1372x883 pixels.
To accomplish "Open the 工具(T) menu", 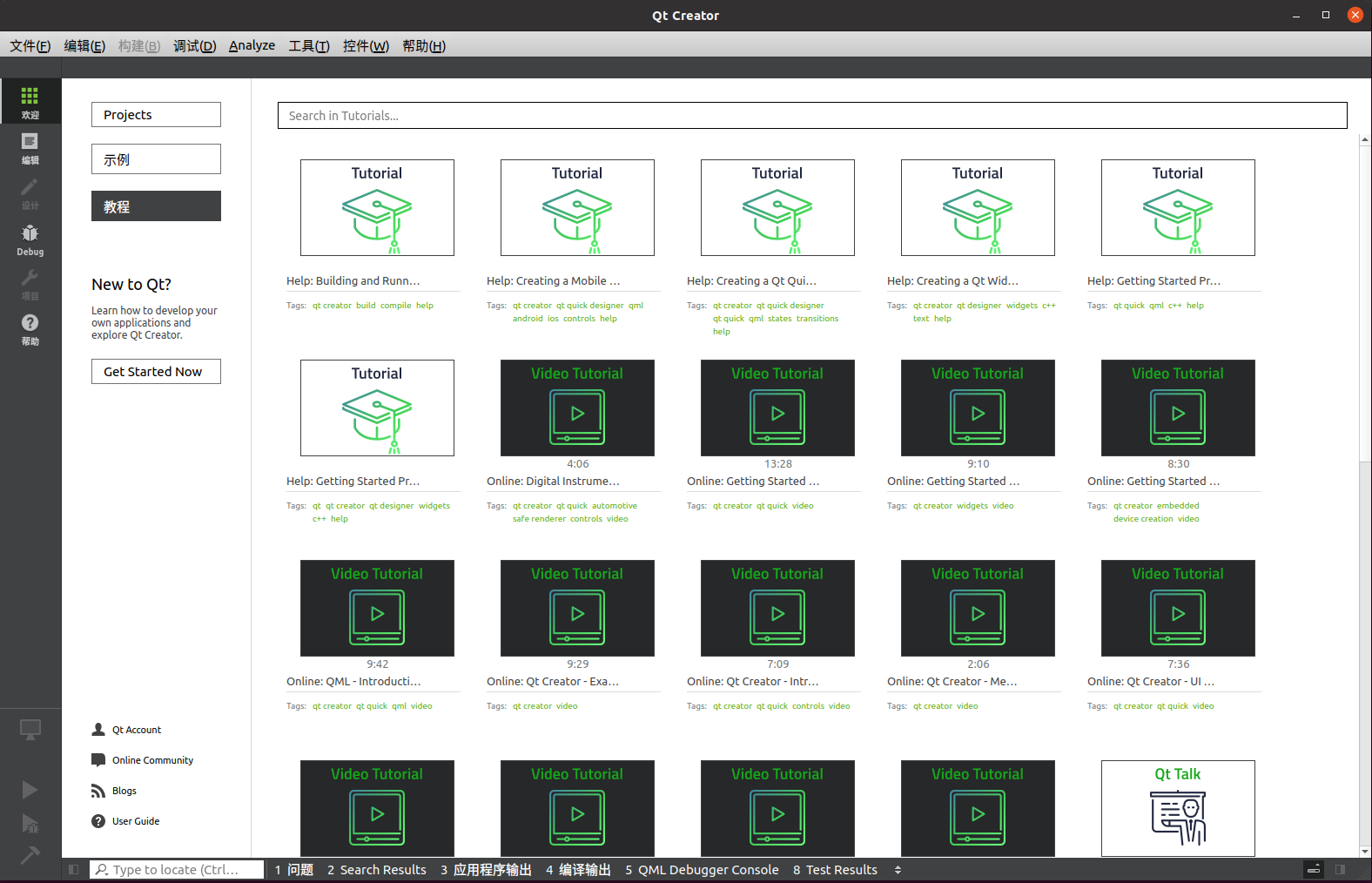I will point(309,45).
